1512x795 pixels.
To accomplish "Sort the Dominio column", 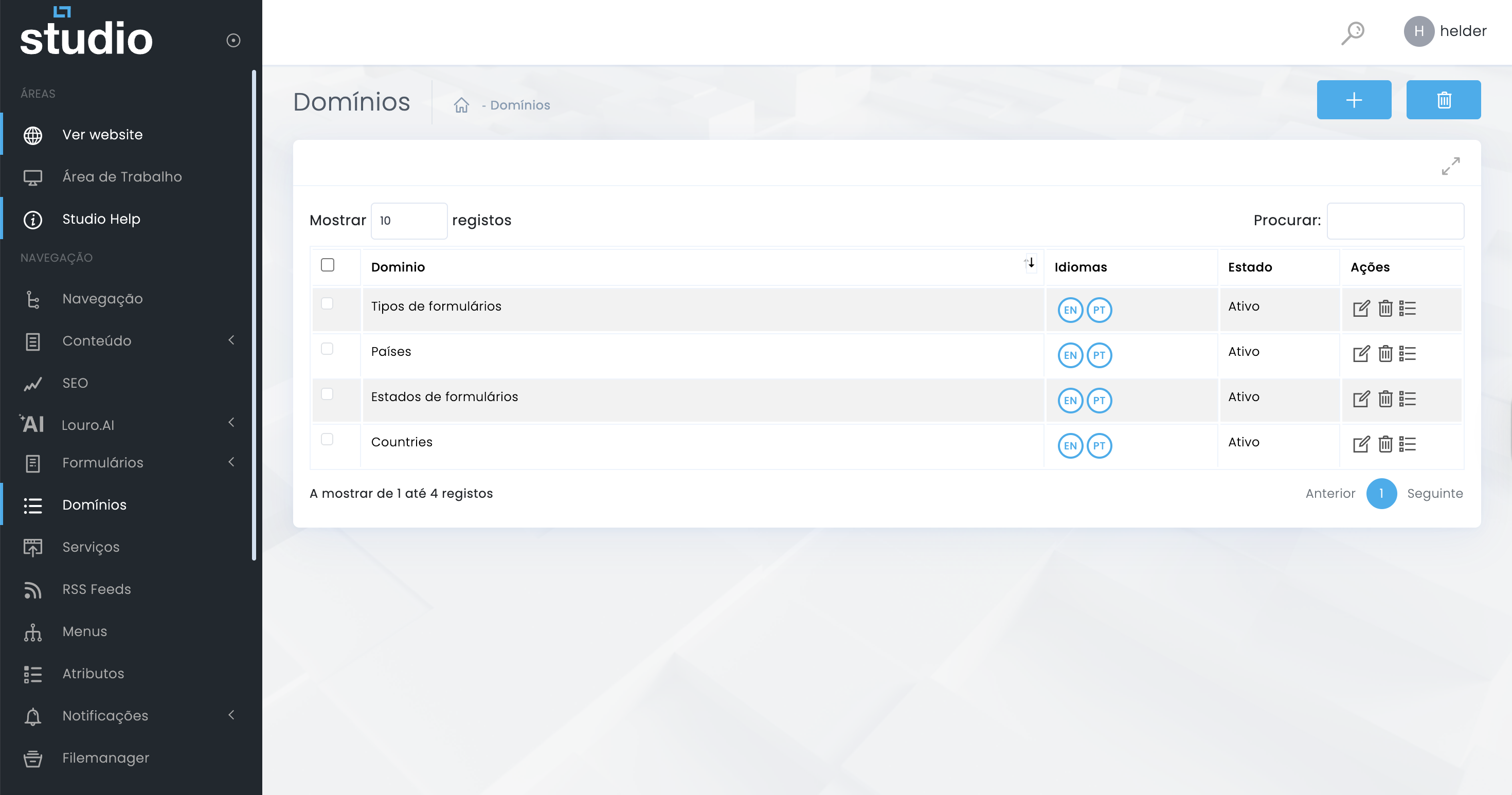I will pyautogui.click(x=1030, y=264).
